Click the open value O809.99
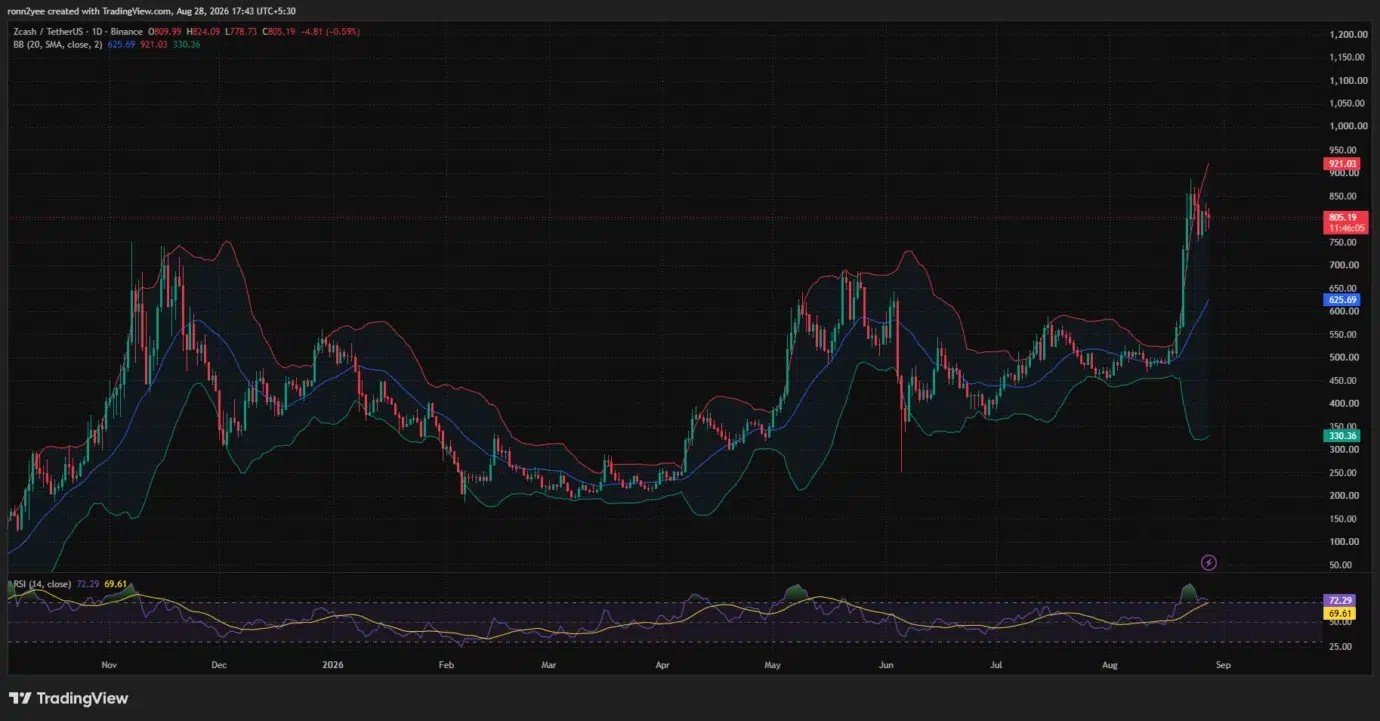The width and height of the screenshot is (1380, 721). [165, 32]
